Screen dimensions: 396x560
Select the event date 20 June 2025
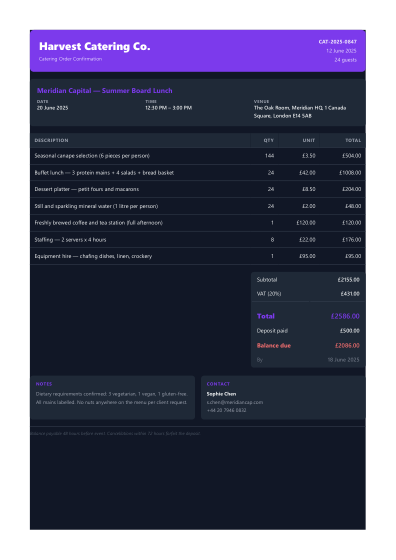(52, 108)
